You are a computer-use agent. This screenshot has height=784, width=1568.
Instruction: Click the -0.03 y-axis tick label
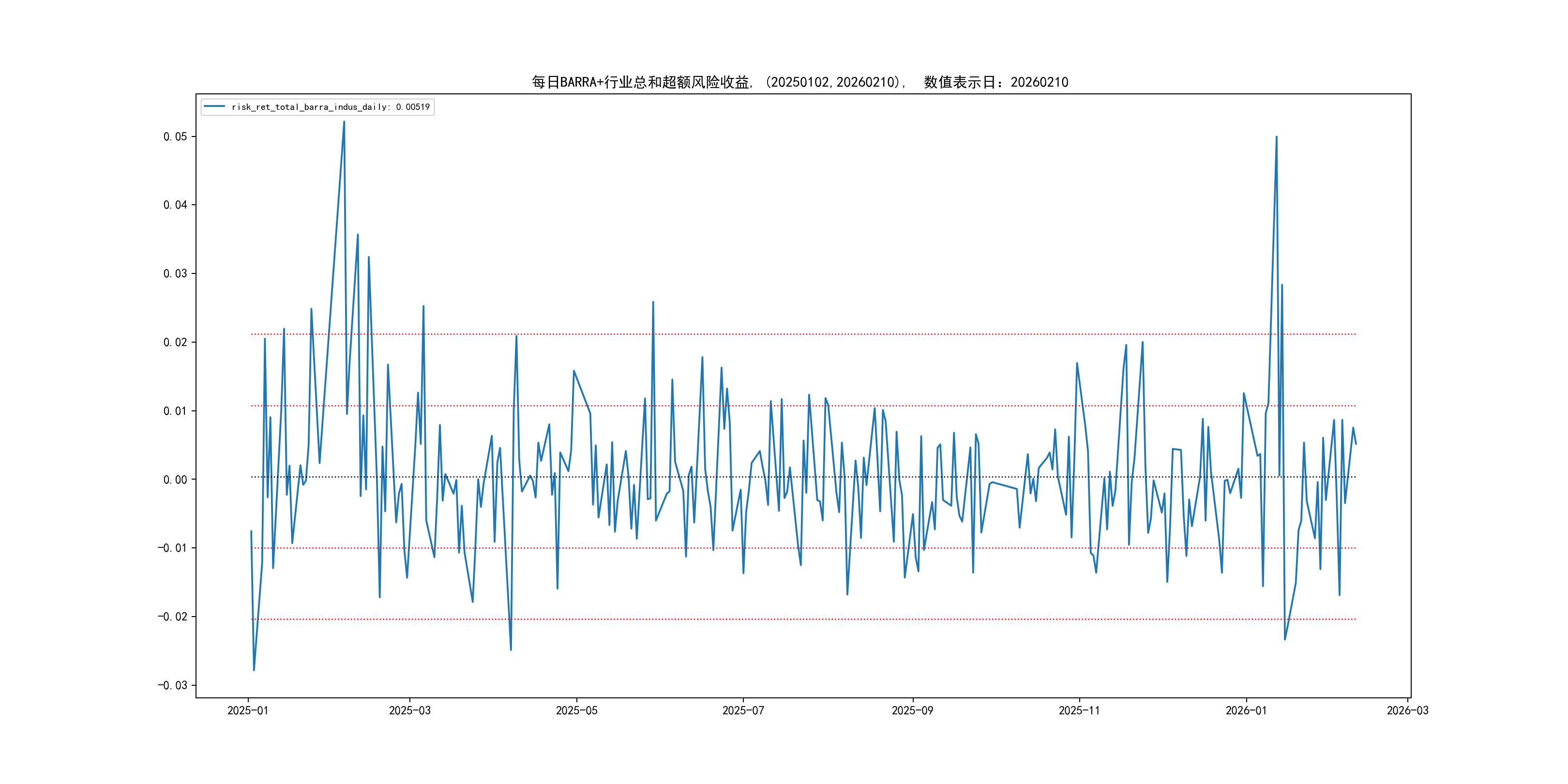click(172, 685)
